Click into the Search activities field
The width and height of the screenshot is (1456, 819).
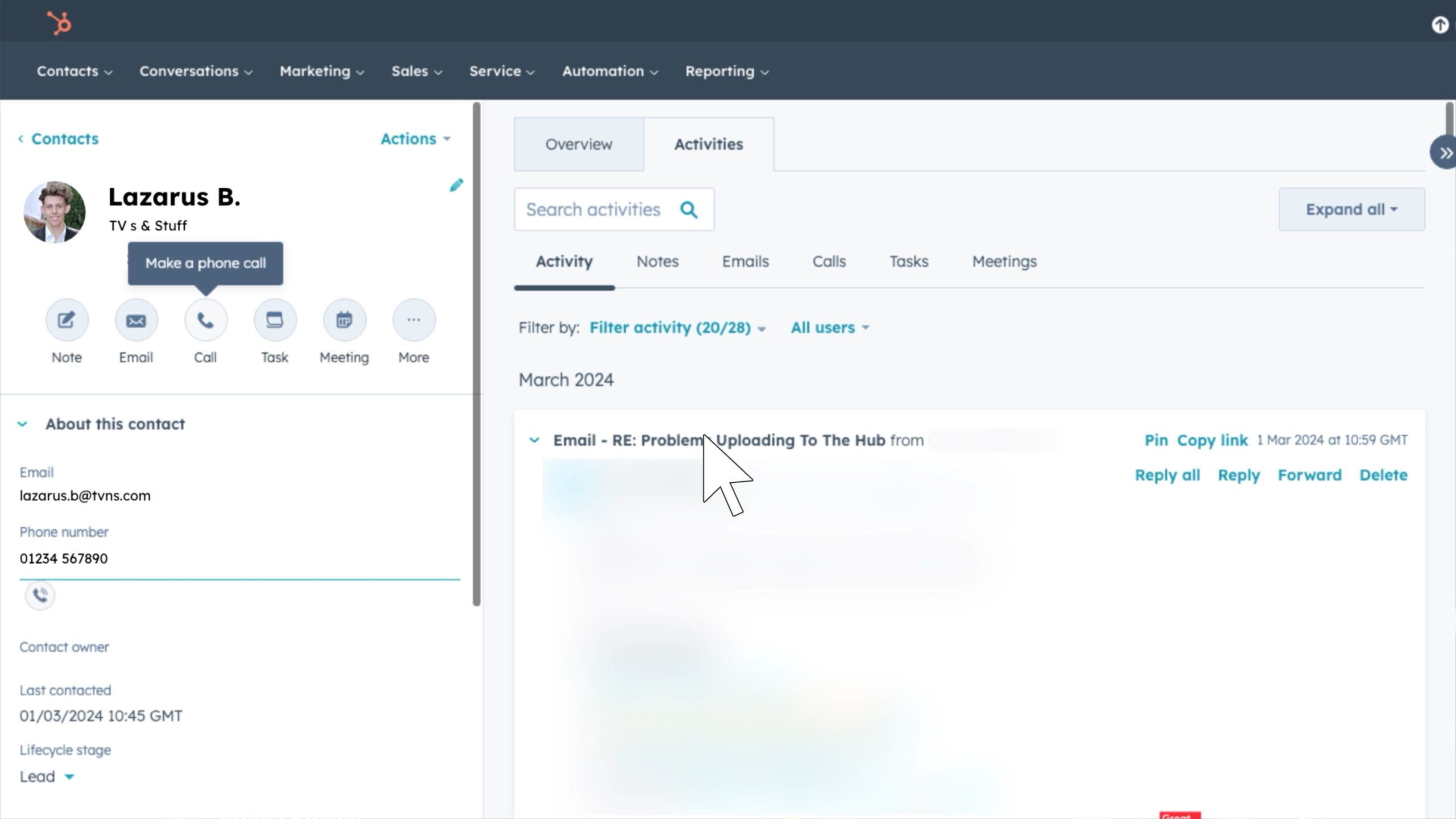coord(593,210)
